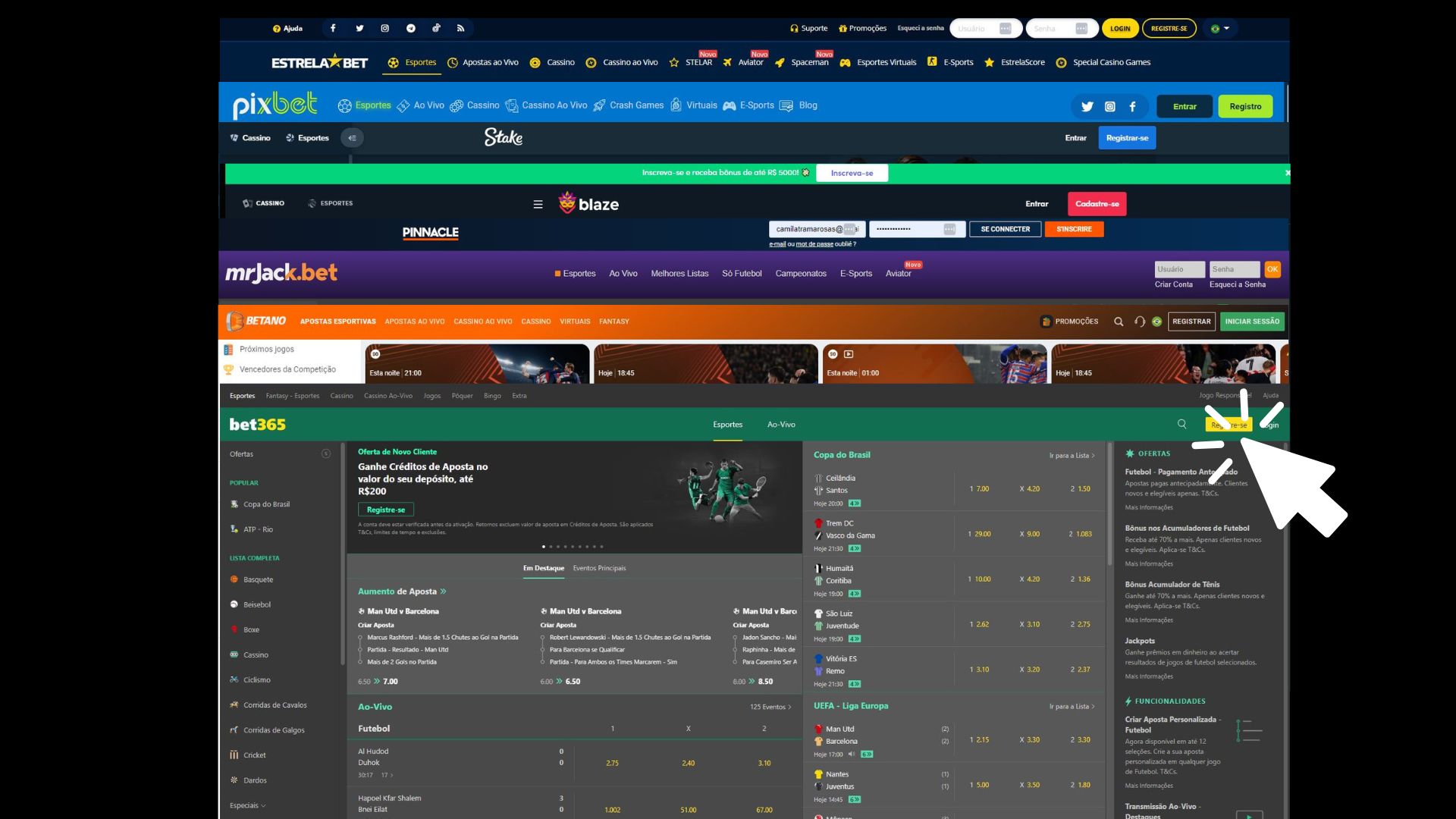Collapse the Stake sidebar arrow button
This screenshot has width=1456, height=819.
coord(352,138)
